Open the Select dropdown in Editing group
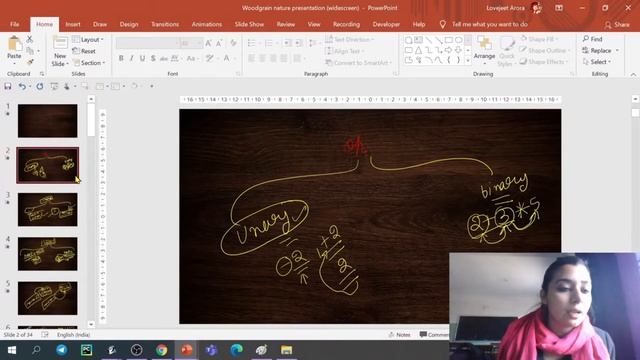Image resolution: width=640 pixels, height=360 pixels. [597, 62]
